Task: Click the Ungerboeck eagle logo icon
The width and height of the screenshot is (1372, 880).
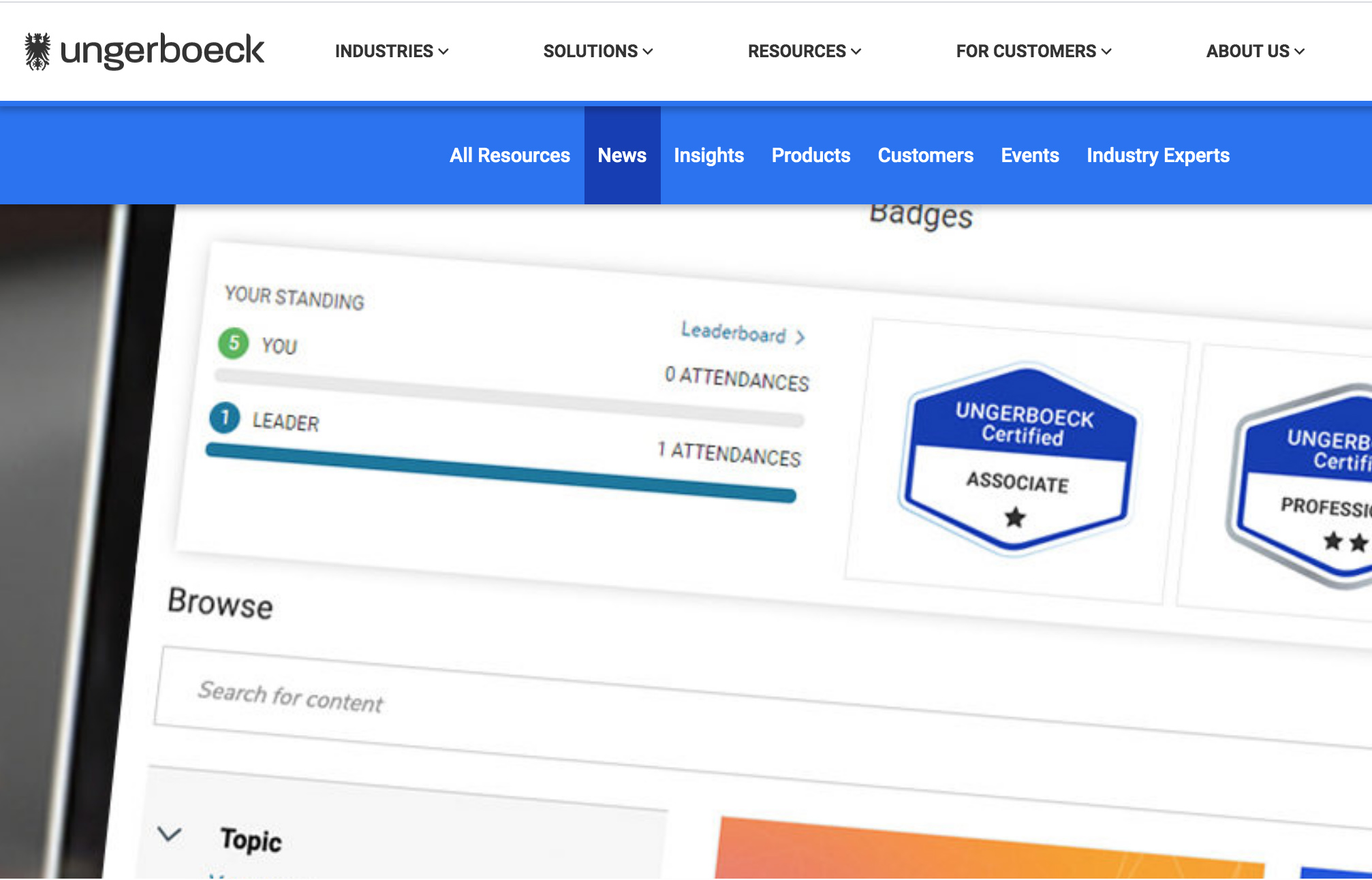Action: 37,51
